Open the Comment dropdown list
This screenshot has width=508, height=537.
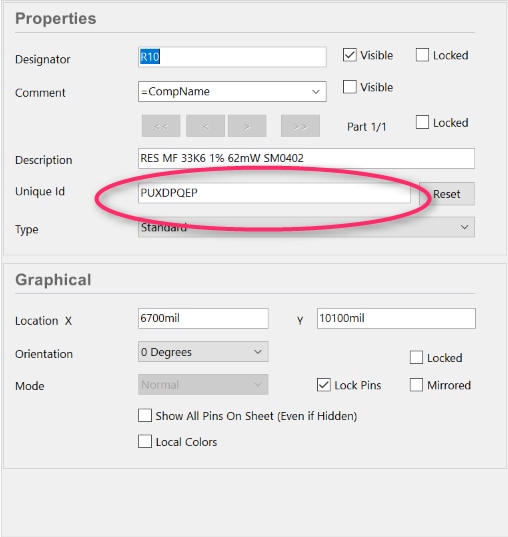coord(315,91)
